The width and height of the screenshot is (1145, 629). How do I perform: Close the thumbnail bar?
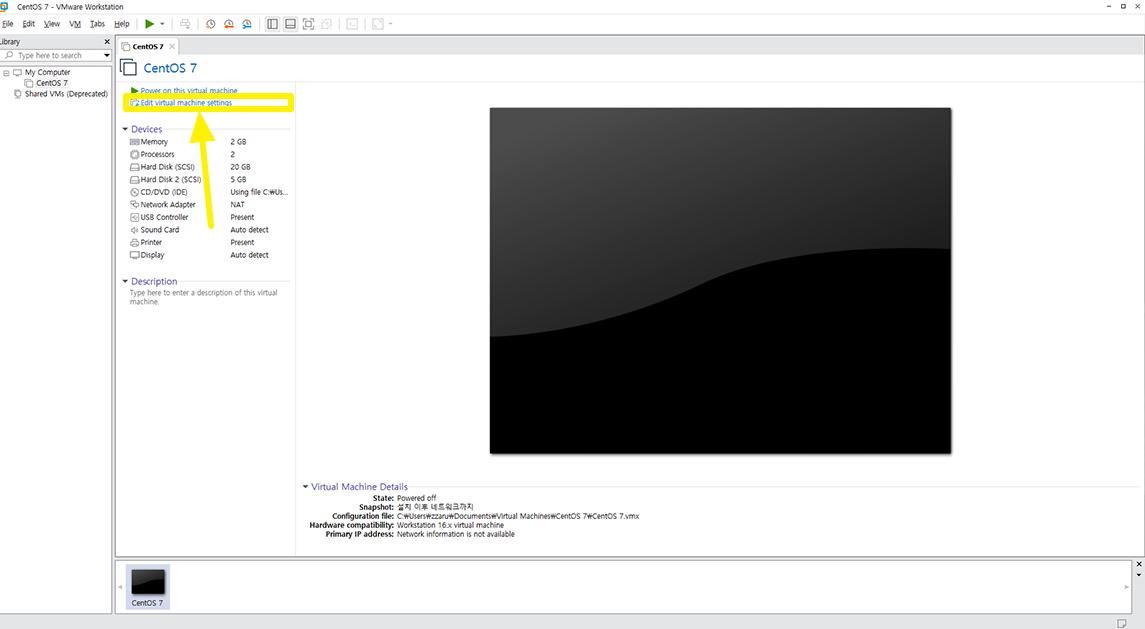[x=1138, y=564]
